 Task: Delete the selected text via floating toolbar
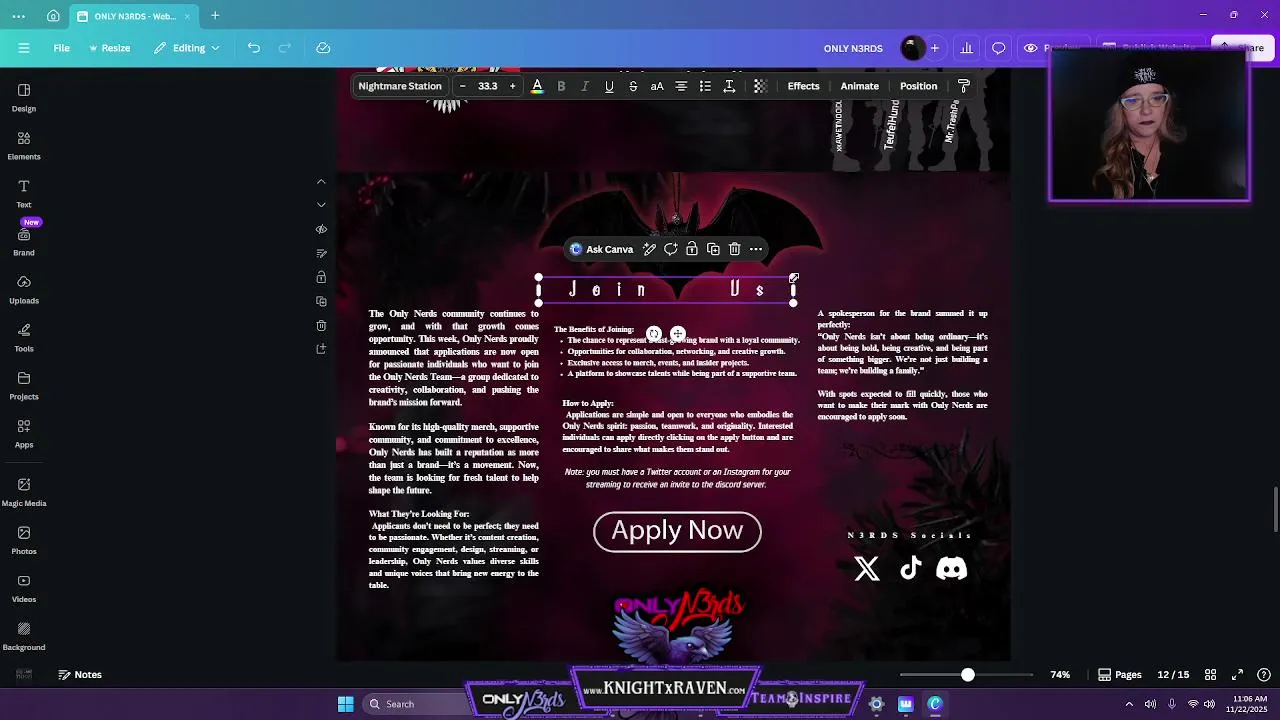pos(734,249)
